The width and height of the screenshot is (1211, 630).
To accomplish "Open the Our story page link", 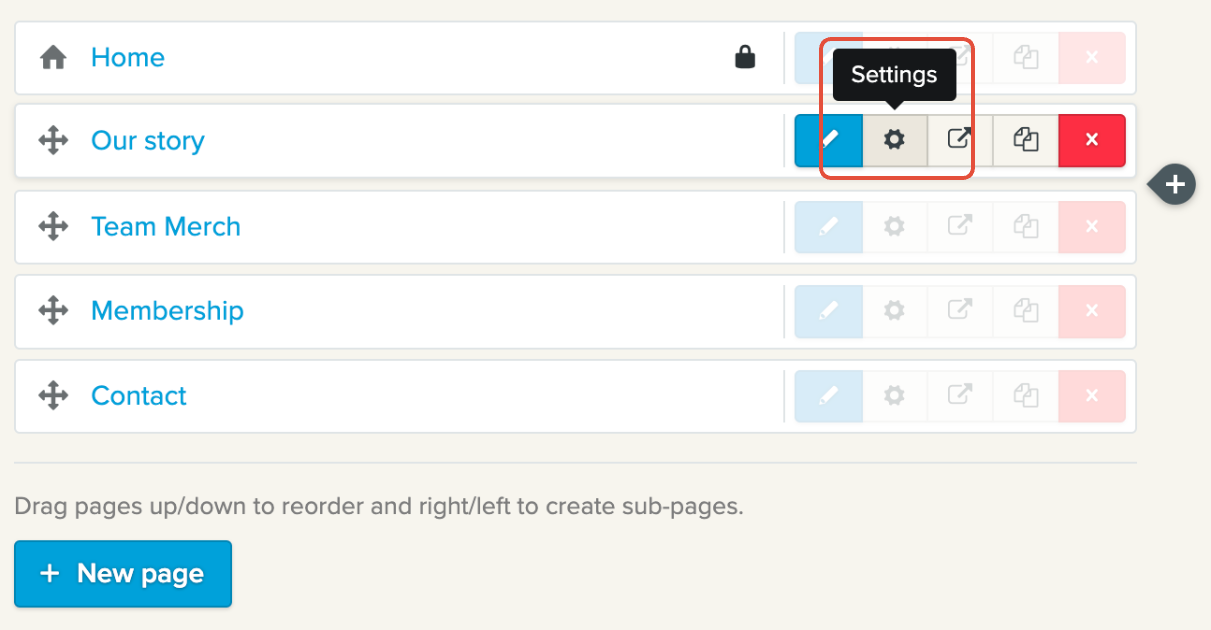I will (147, 141).
